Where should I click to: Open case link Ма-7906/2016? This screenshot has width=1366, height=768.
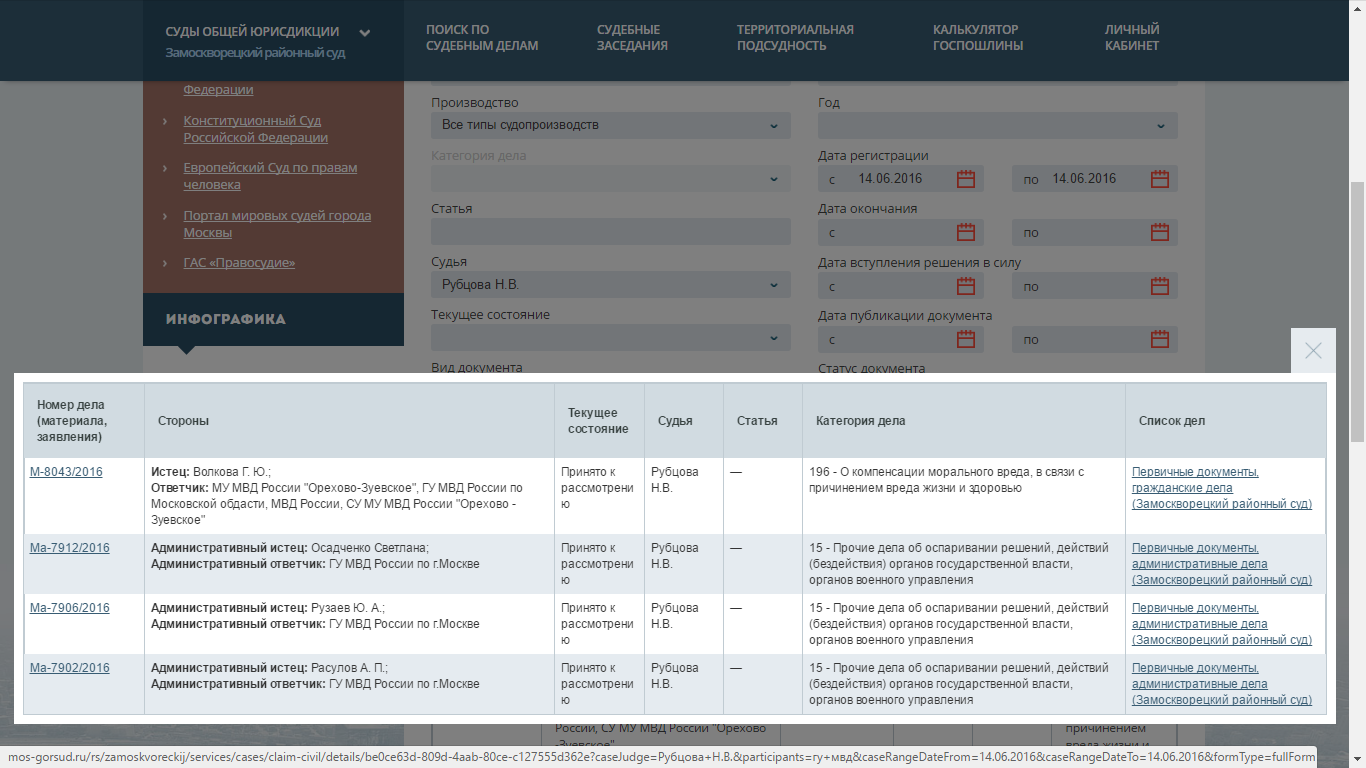coord(70,608)
